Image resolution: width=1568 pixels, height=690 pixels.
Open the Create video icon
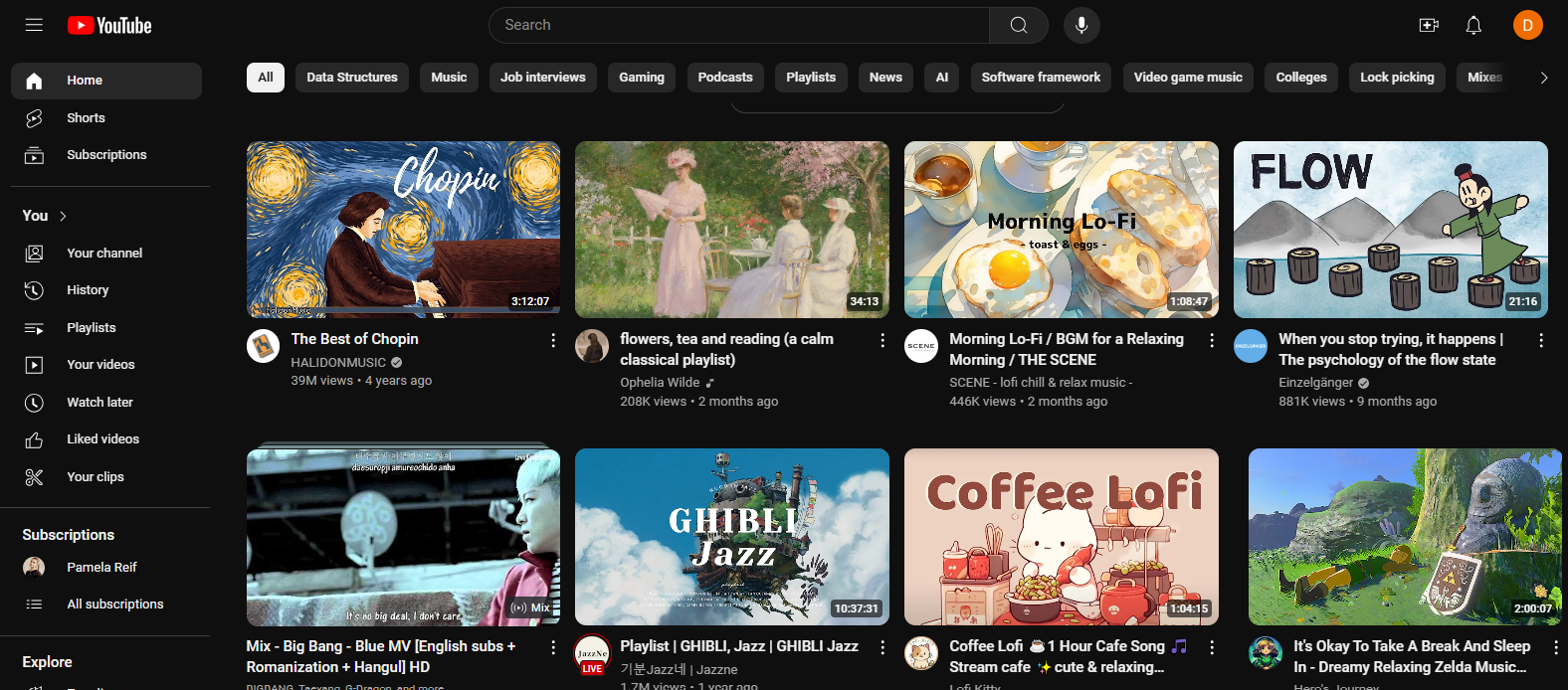point(1429,25)
